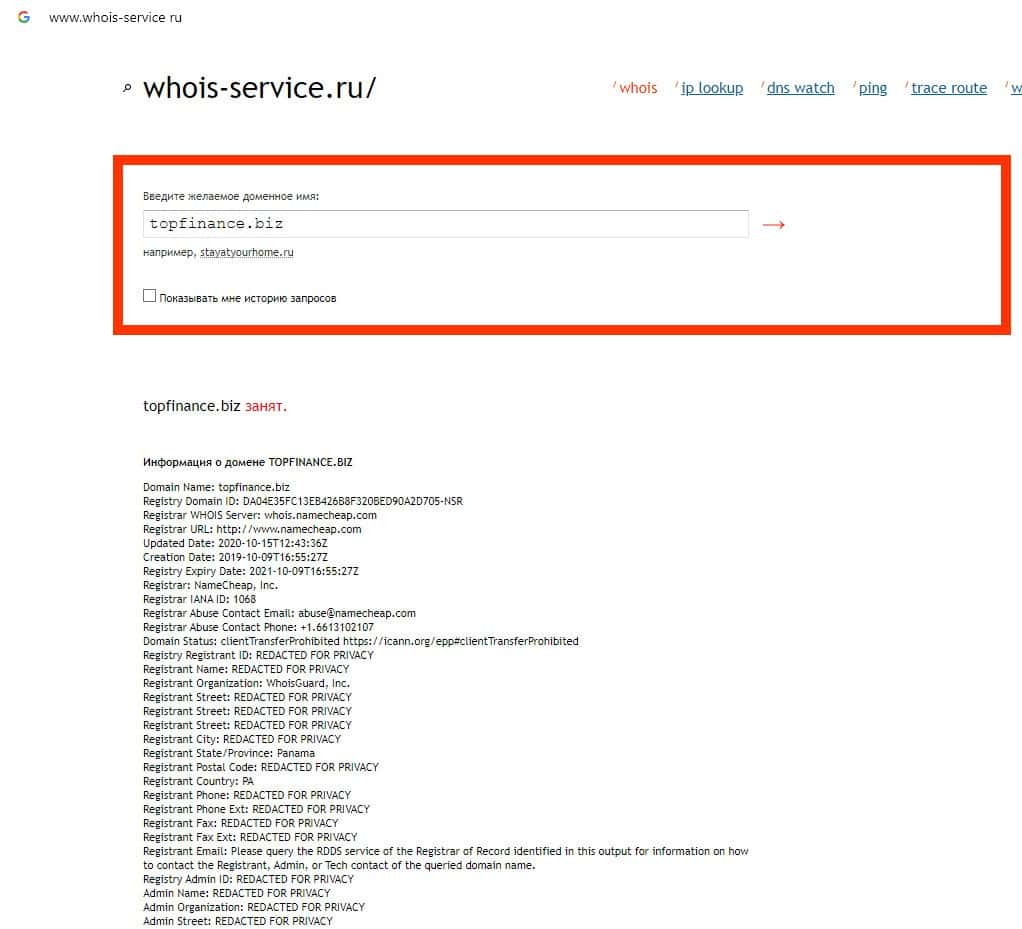Click the stayatyourhome.ru example link
Screen dimensions: 1022x929
pyautogui.click(x=246, y=252)
